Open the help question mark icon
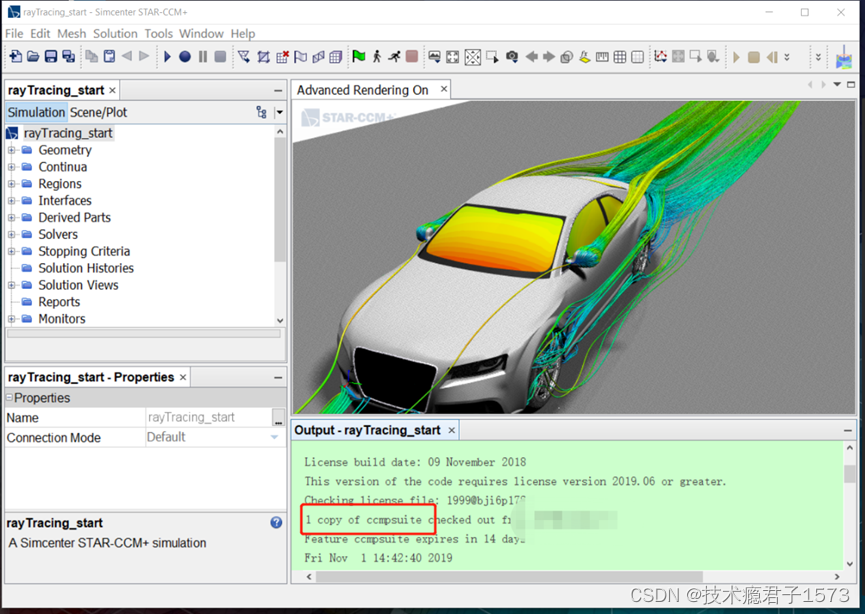 276,522
